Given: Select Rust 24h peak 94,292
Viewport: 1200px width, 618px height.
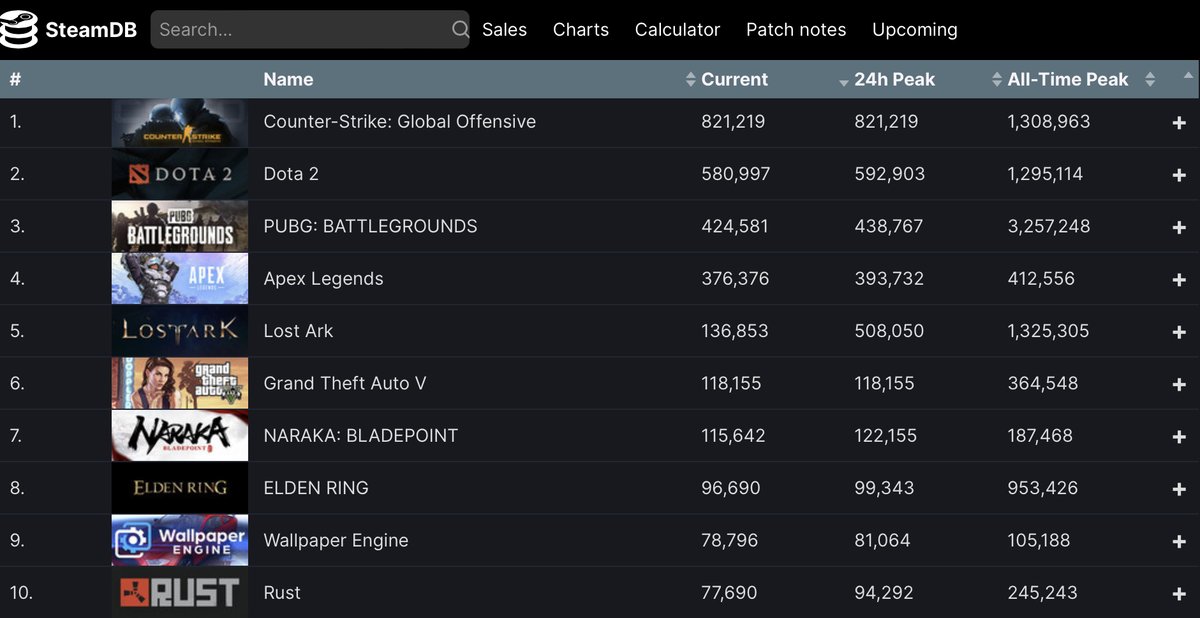Looking at the screenshot, I should pyautogui.click(x=884, y=592).
